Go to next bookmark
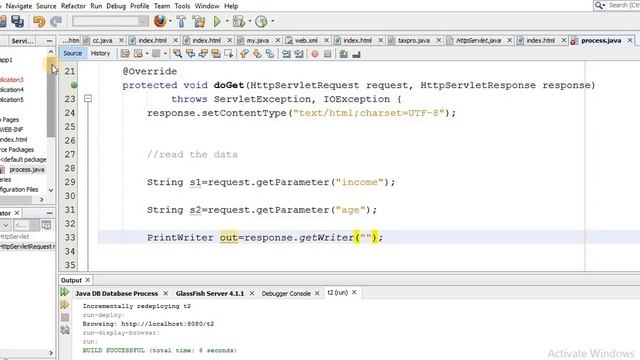 coord(257,53)
